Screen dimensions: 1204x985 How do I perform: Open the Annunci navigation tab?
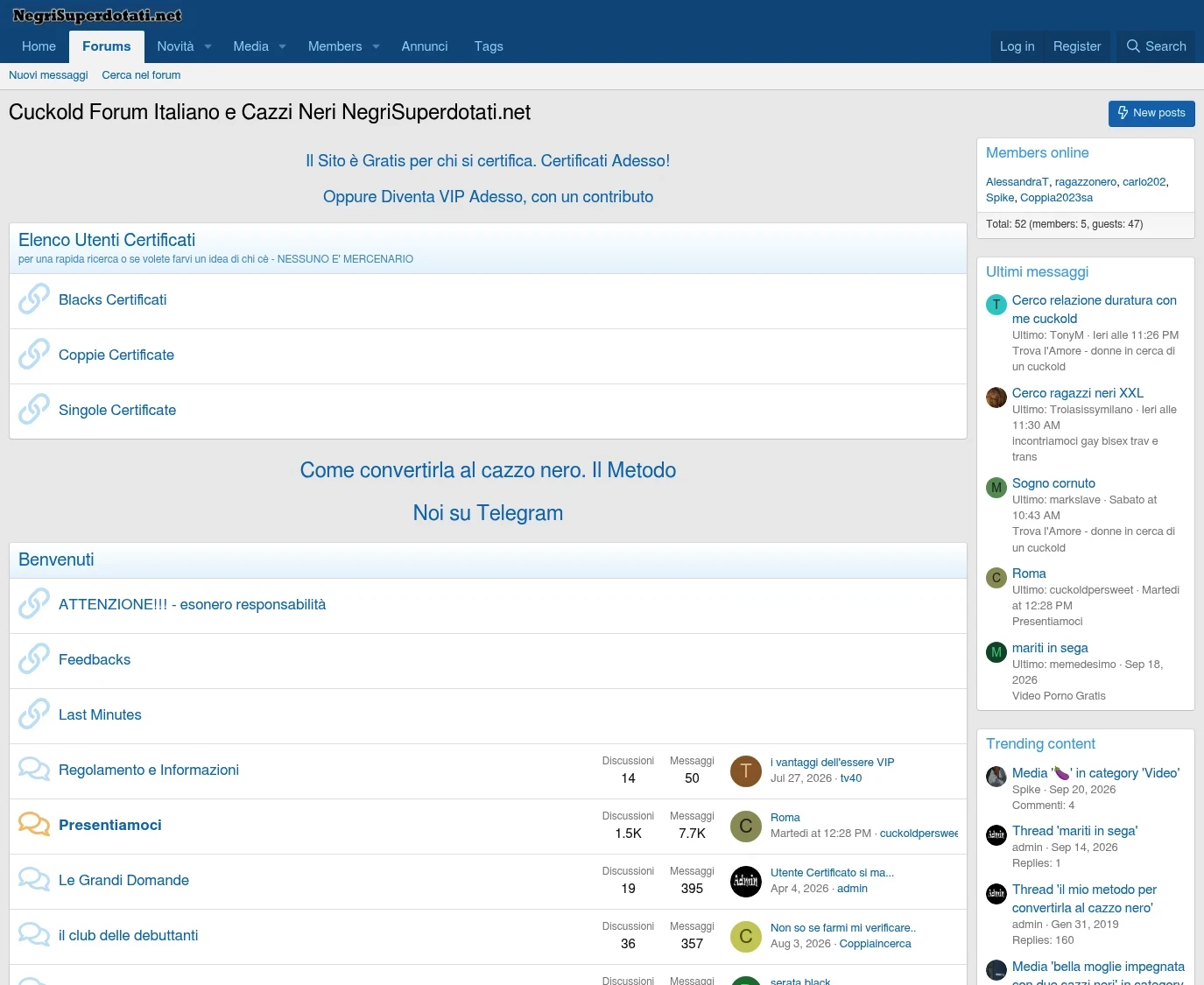[425, 46]
